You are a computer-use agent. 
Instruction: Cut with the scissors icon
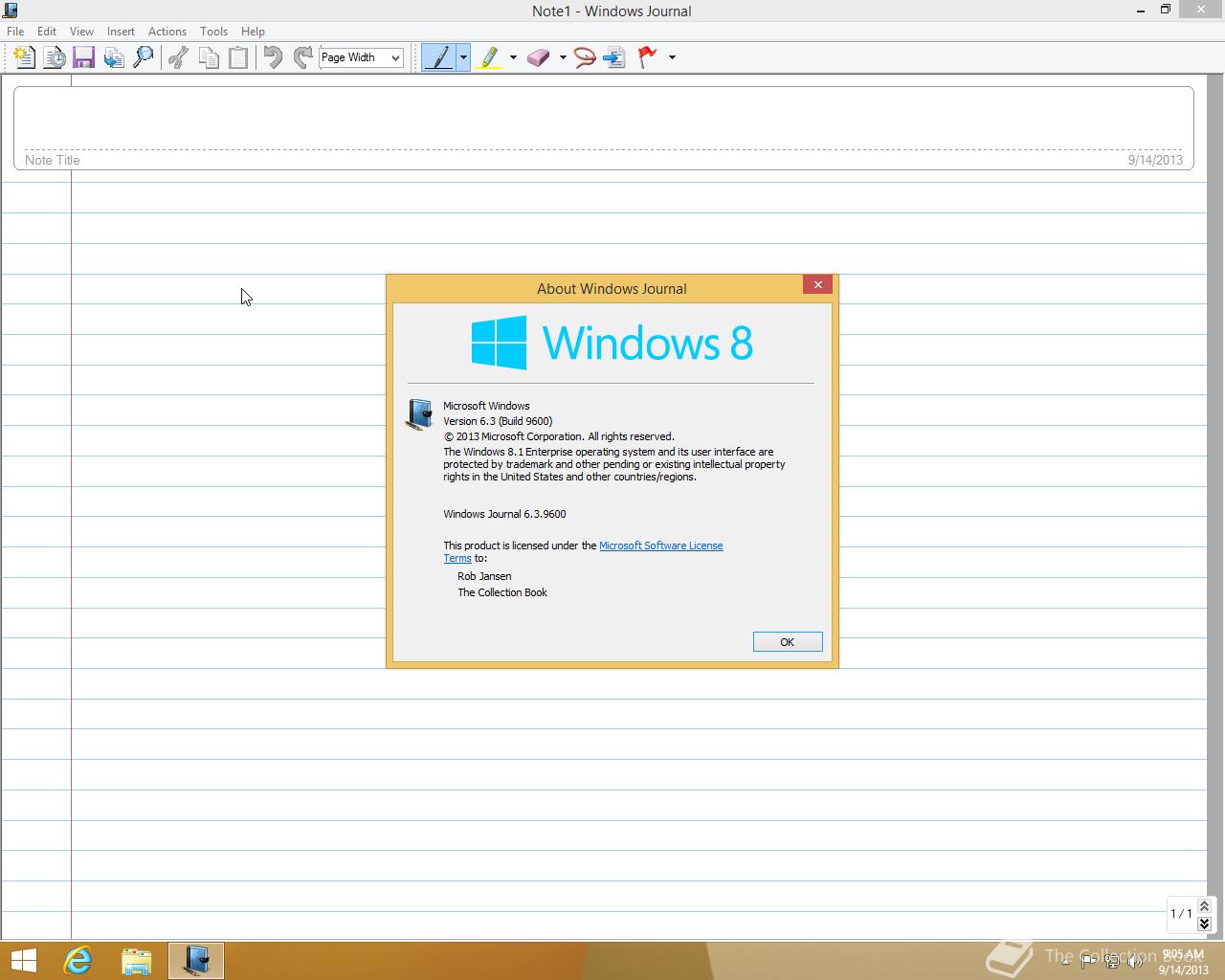tap(178, 57)
